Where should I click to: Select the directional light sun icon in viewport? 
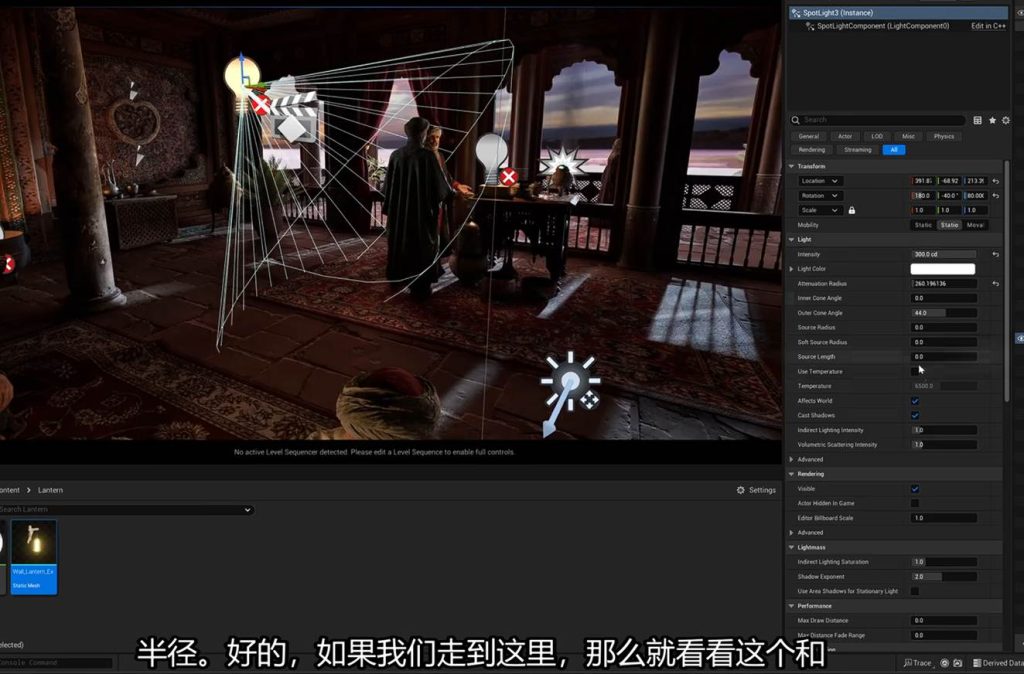(x=570, y=381)
